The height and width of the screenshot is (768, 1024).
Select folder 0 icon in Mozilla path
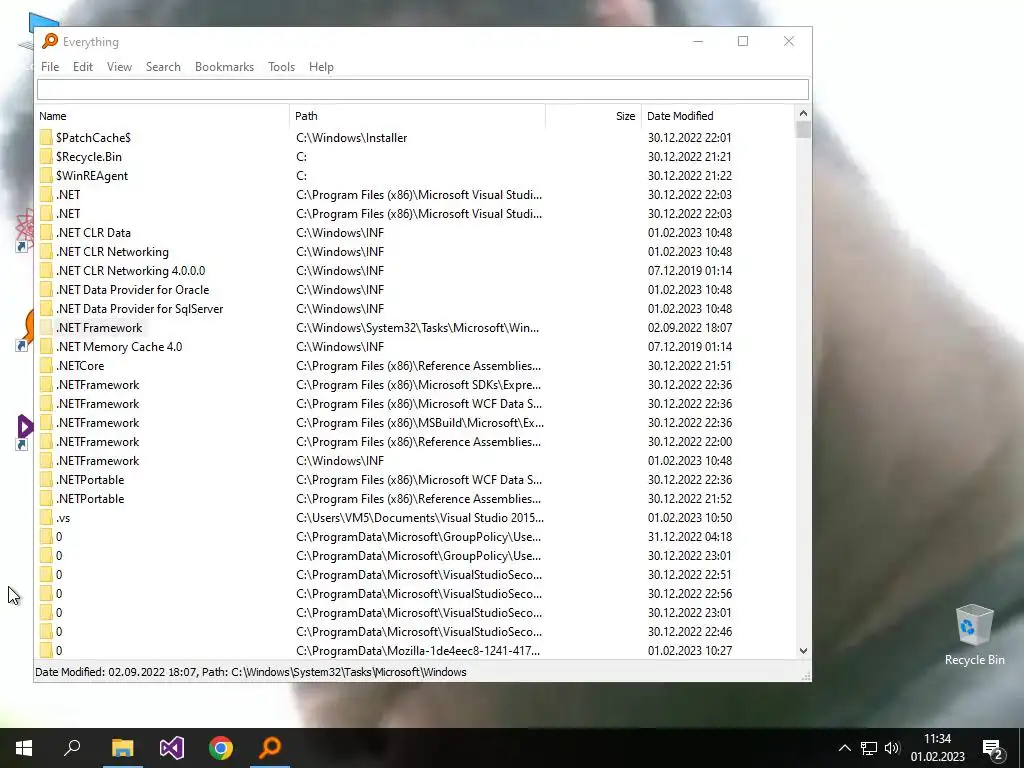point(46,650)
